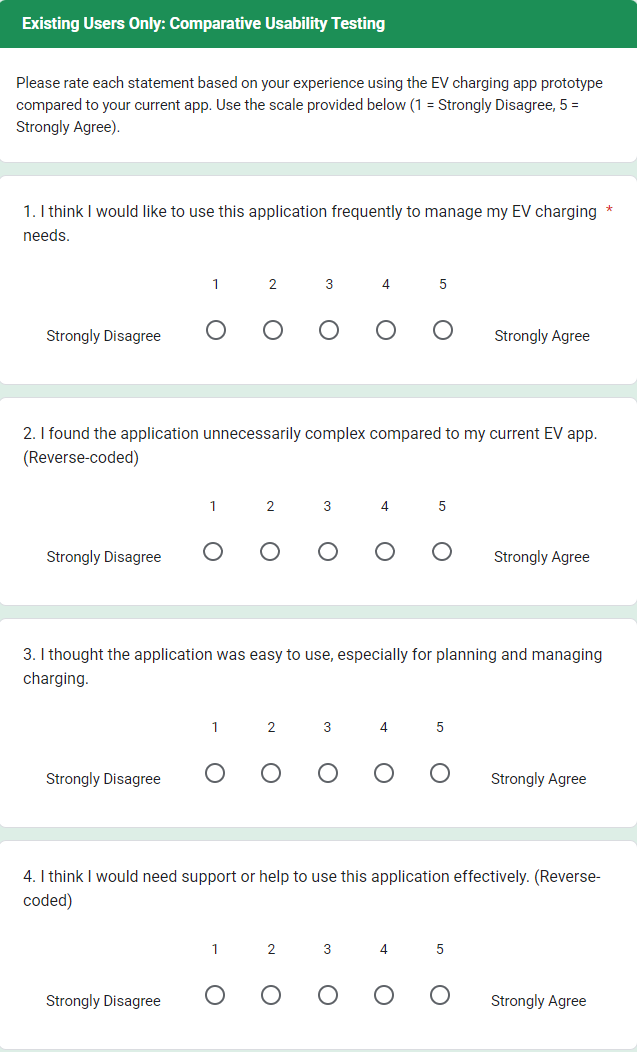Select rating 1 for question 1
Screen dimensions: 637x1052
click(215, 329)
